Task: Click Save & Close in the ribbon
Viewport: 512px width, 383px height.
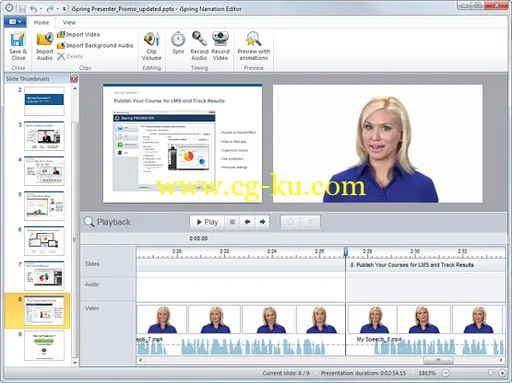Action: [x=18, y=46]
